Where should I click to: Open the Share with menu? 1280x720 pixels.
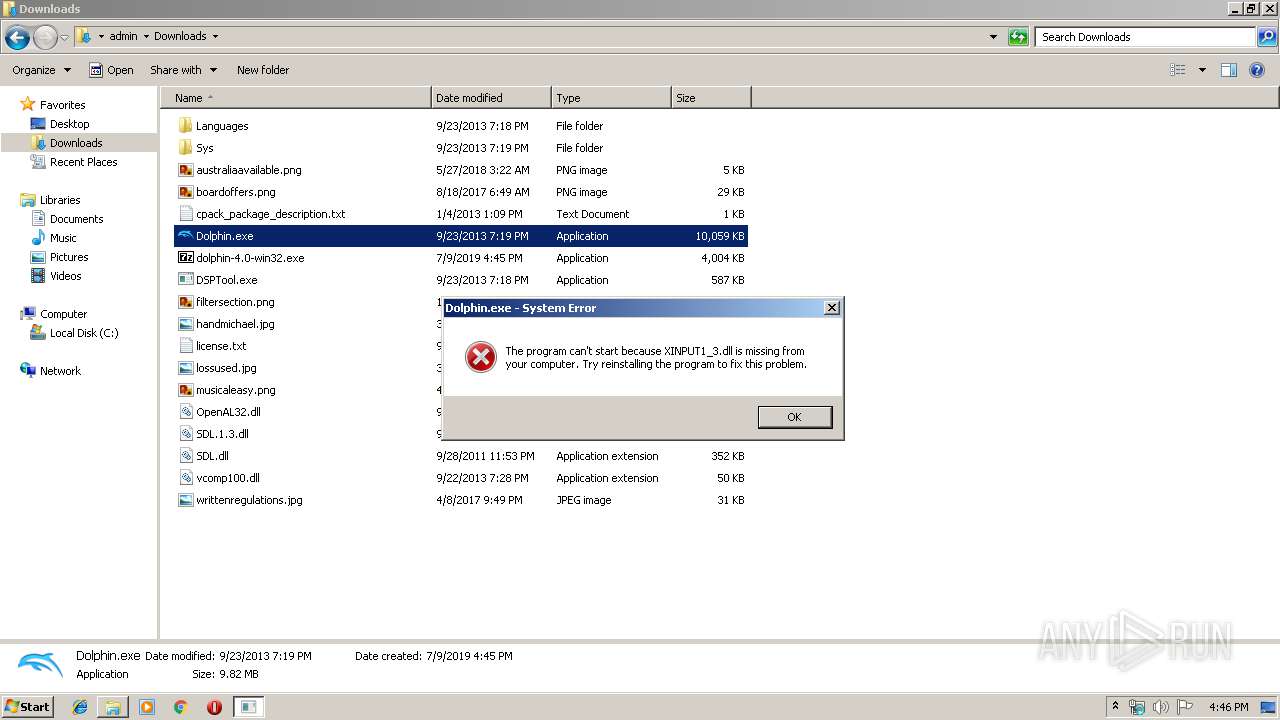click(x=182, y=70)
